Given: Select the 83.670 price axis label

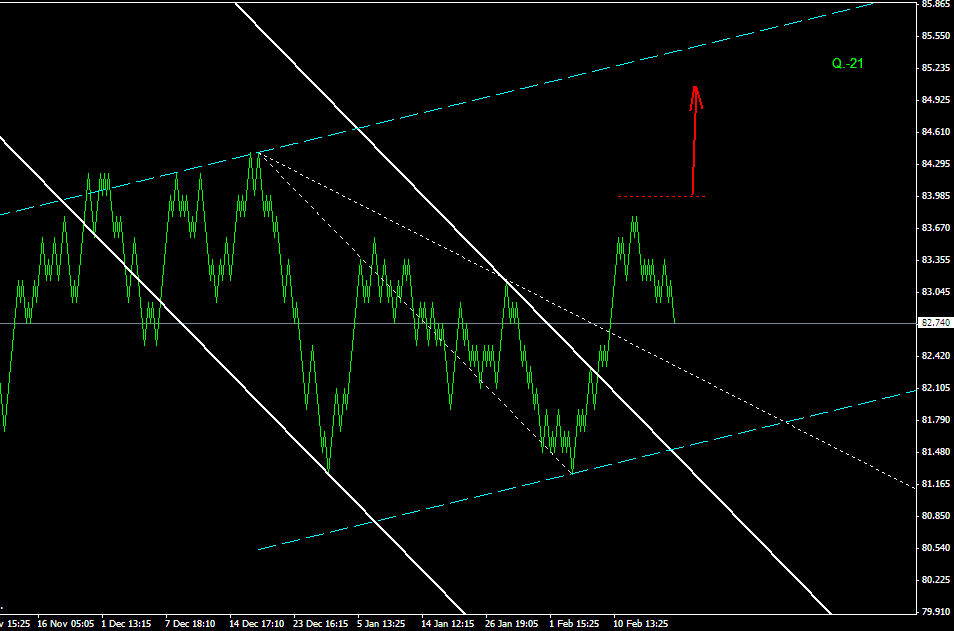Looking at the screenshot, I should (x=936, y=228).
